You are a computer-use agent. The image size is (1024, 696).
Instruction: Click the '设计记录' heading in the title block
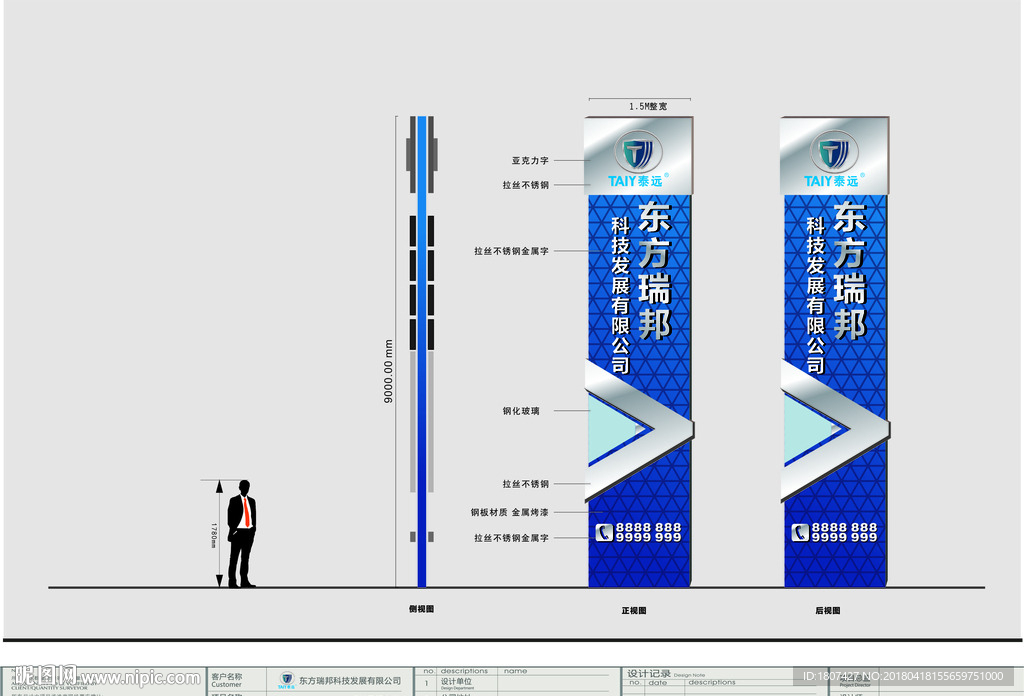(648, 673)
